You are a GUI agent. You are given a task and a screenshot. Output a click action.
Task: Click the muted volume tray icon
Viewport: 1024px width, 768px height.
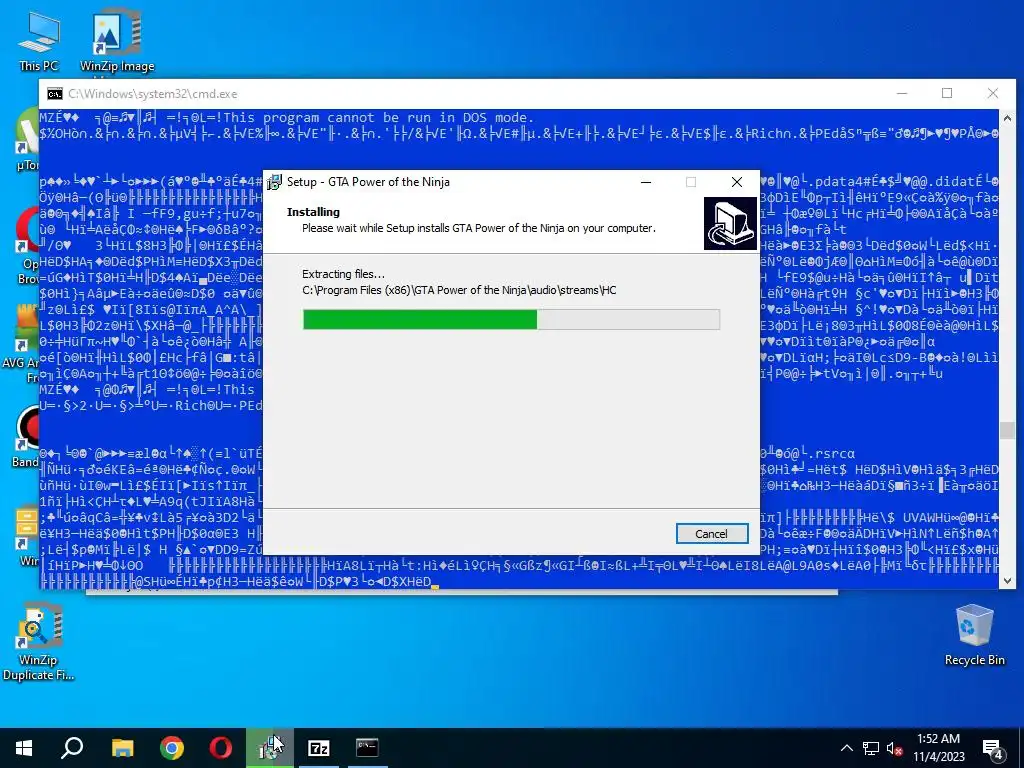[x=895, y=749]
